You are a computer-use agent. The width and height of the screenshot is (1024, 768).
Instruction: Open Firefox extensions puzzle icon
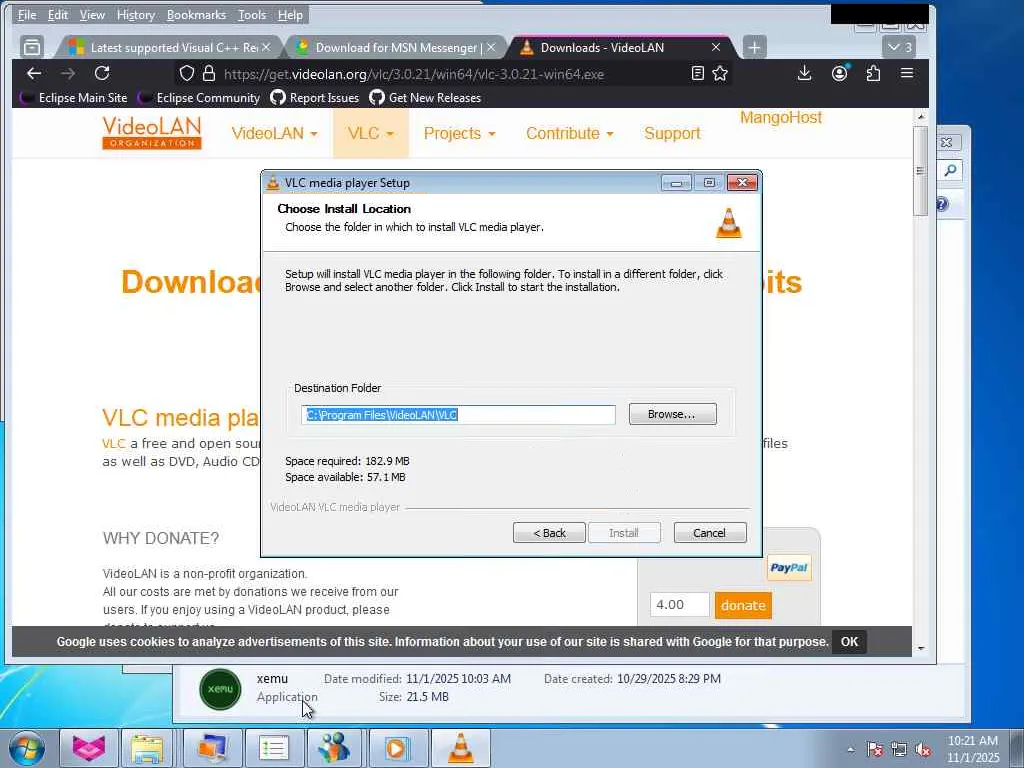pyautogui.click(x=873, y=73)
